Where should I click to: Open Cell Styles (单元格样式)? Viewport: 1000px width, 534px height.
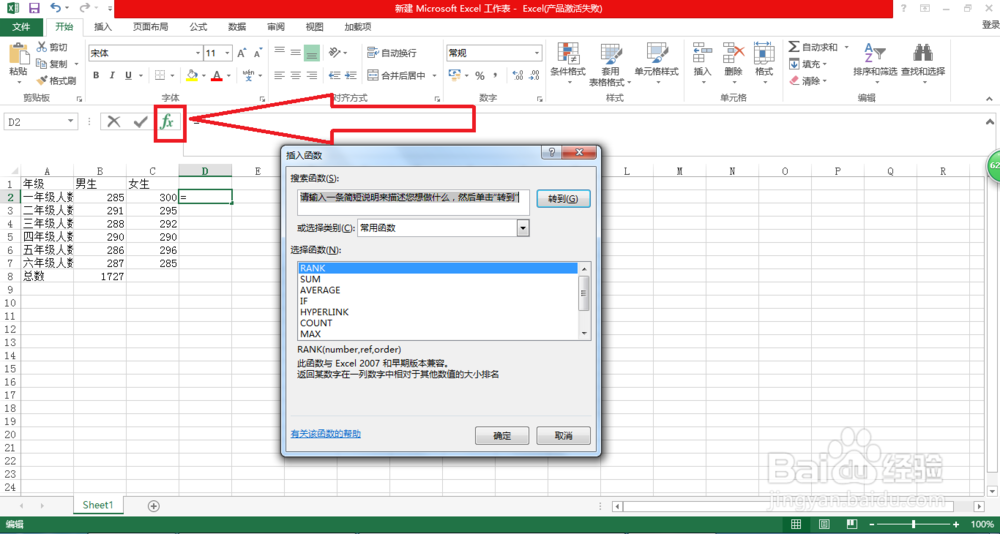(656, 61)
